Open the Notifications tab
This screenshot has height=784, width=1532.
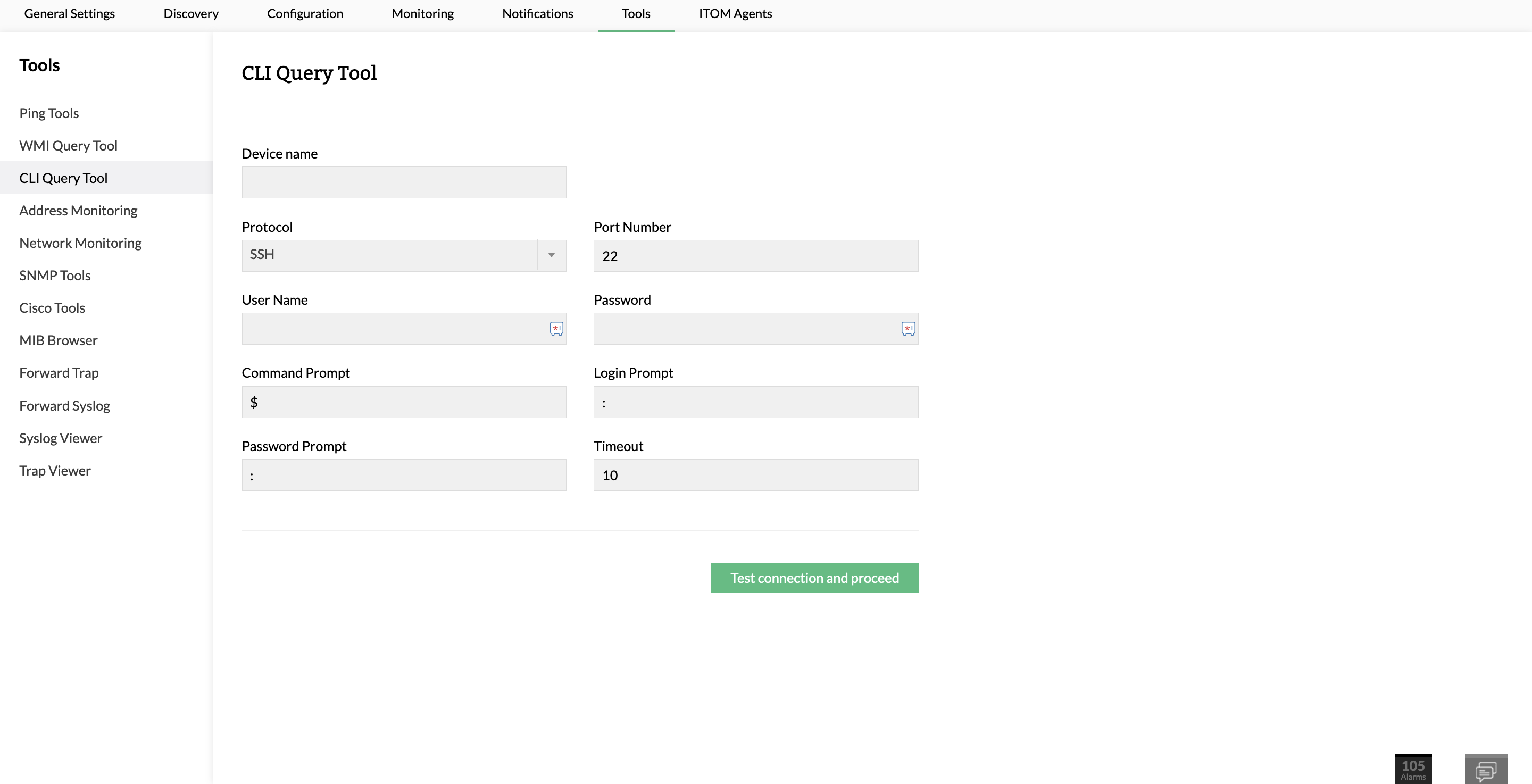537,14
